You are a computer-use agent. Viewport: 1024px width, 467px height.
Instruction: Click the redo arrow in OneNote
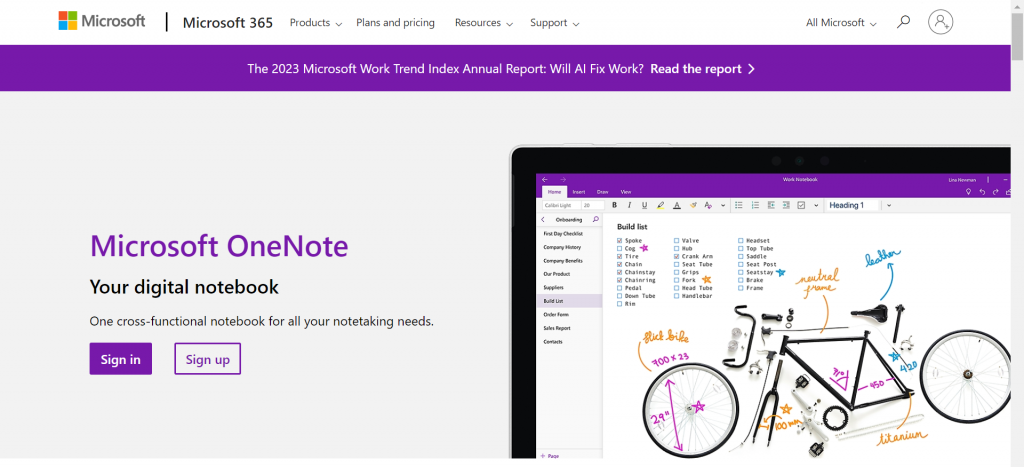click(996, 192)
